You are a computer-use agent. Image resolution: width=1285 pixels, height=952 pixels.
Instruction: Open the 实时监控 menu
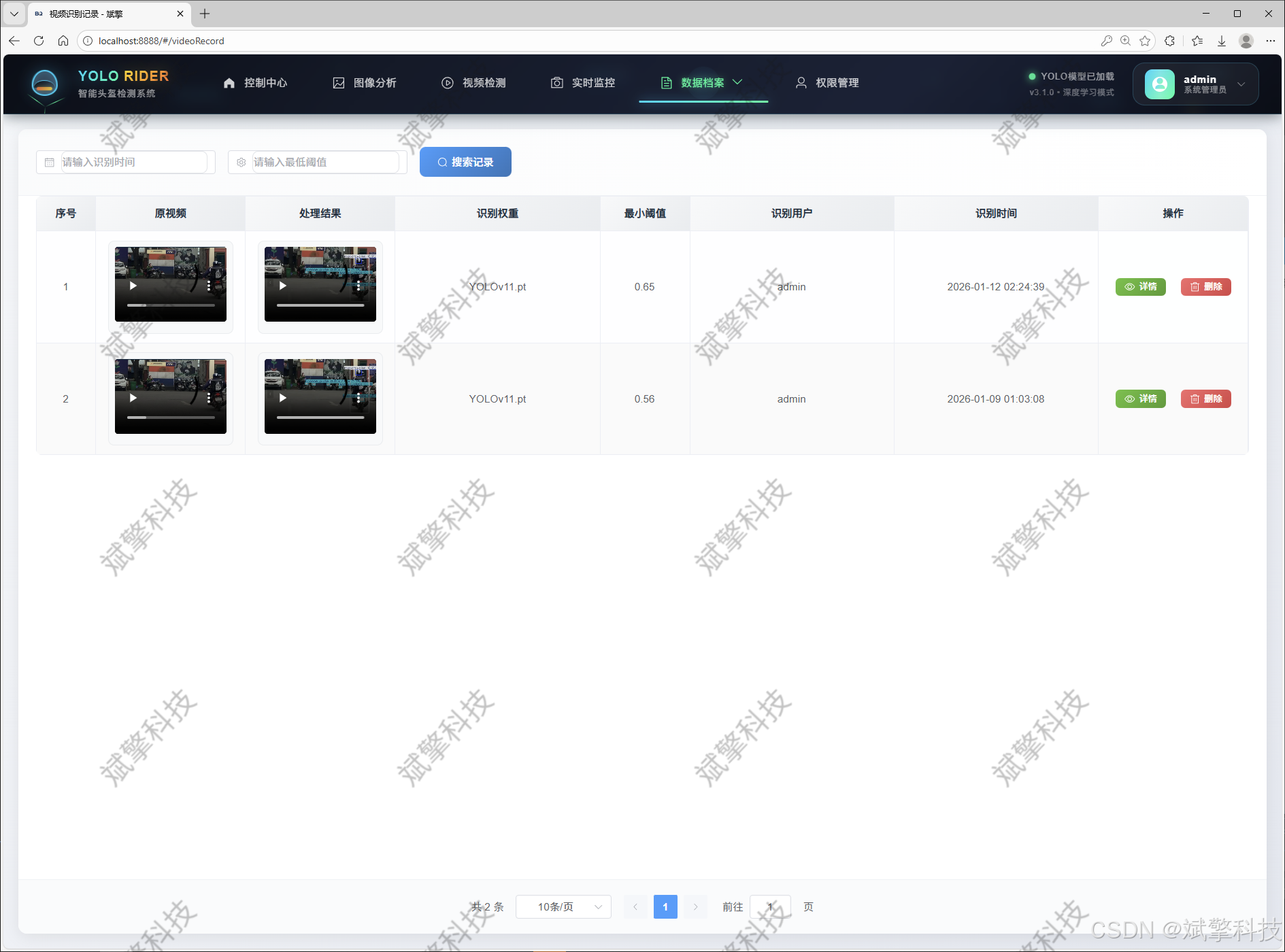(x=583, y=83)
